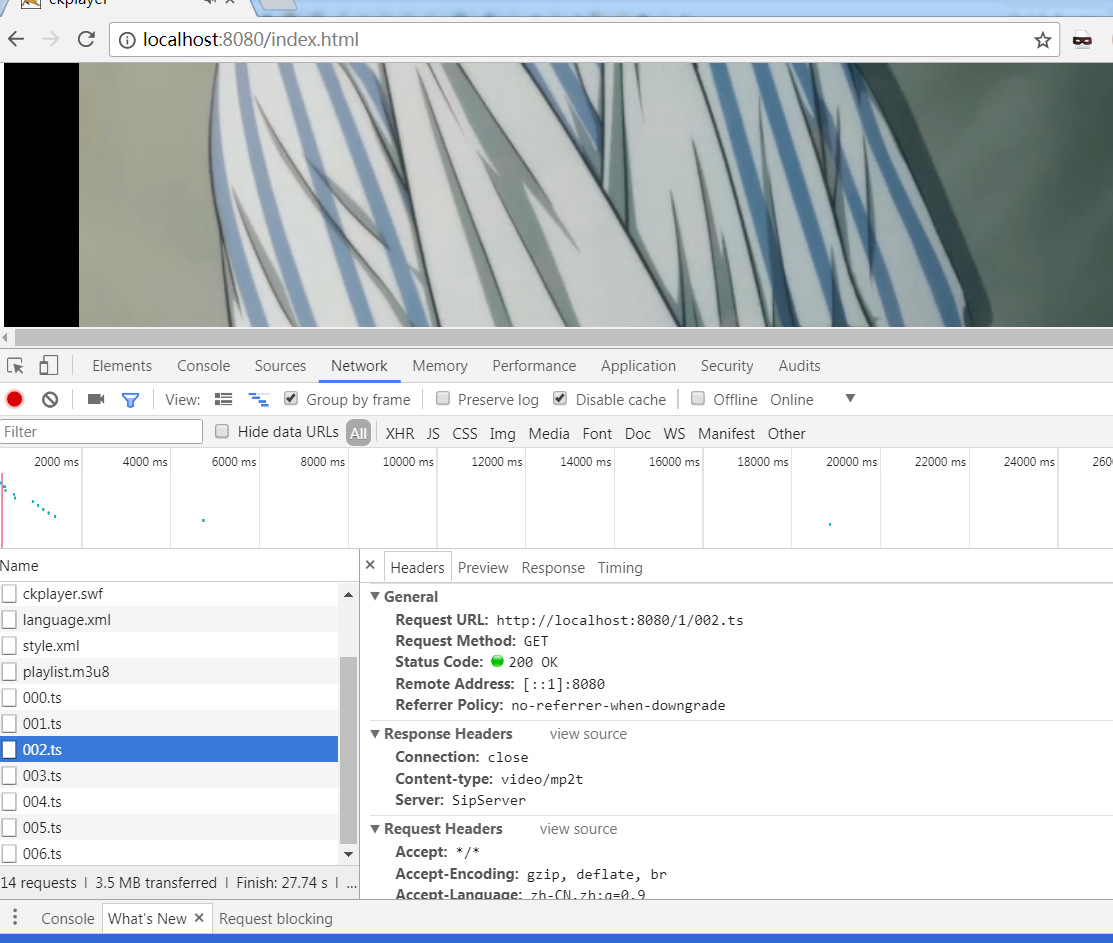The image size is (1113, 943).
Task: Reload the localhost page
Action: coord(86,39)
